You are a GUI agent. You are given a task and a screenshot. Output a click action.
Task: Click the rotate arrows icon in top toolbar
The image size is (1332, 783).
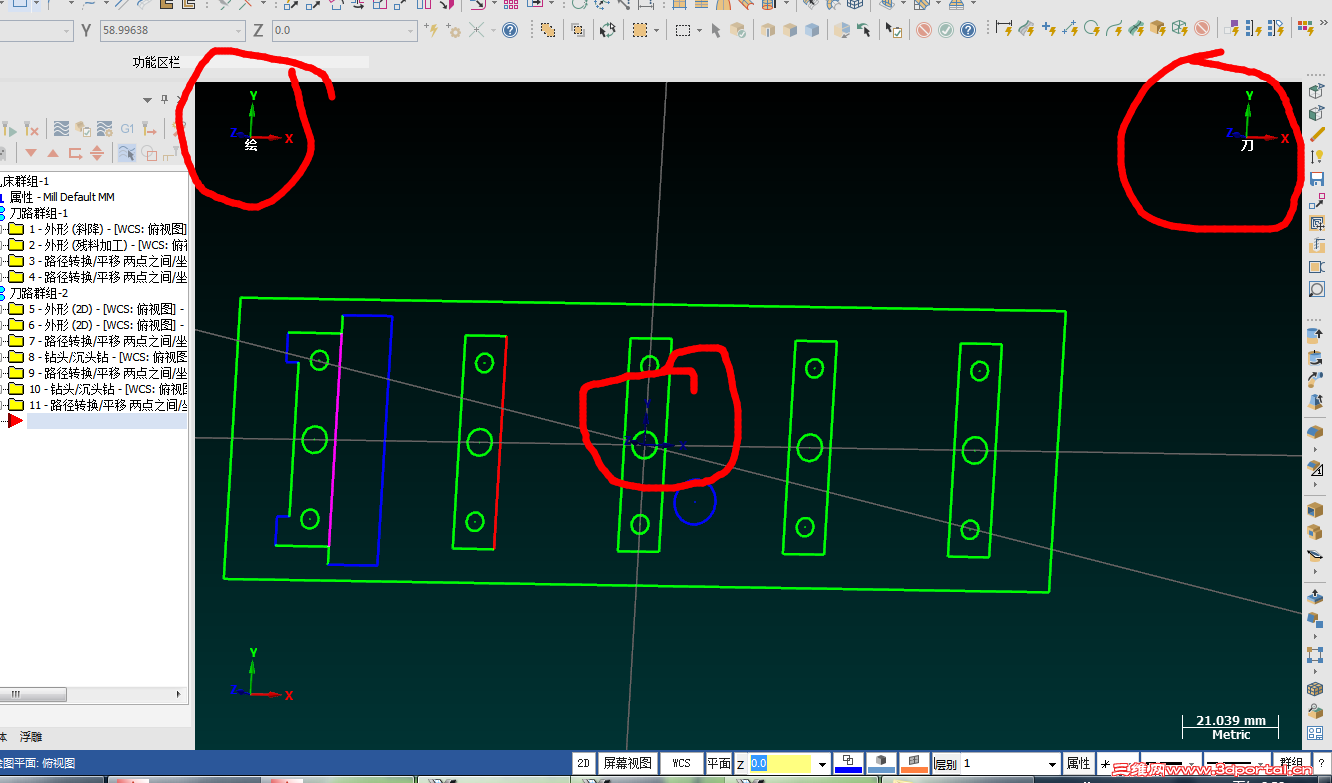pyautogui.click(x=608, y=30)
